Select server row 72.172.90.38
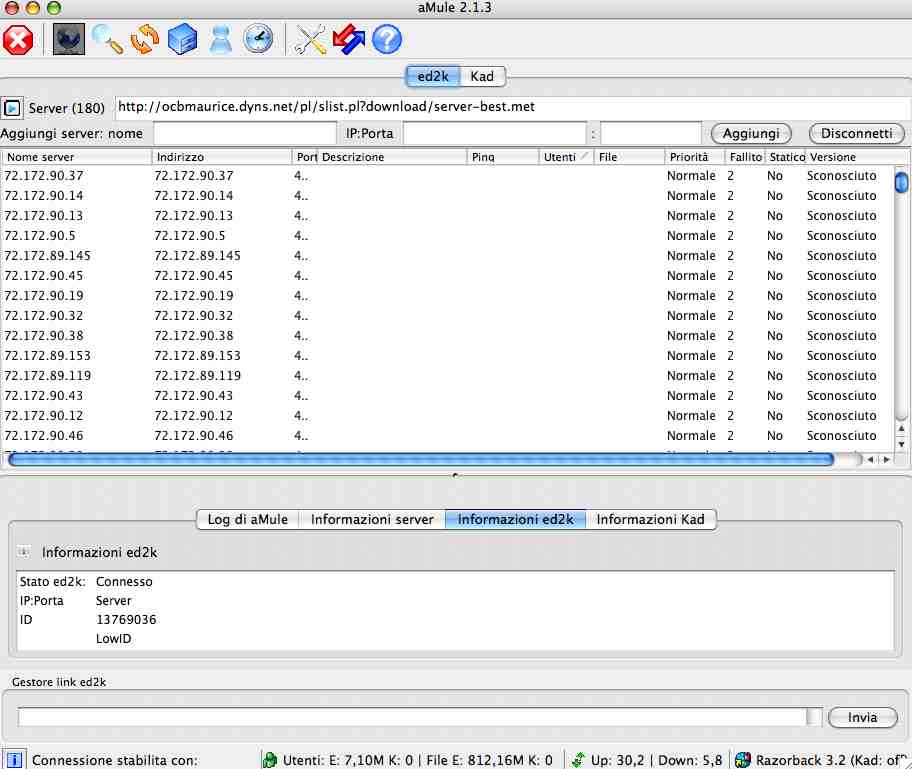912x769 pixels. [447, 336]
